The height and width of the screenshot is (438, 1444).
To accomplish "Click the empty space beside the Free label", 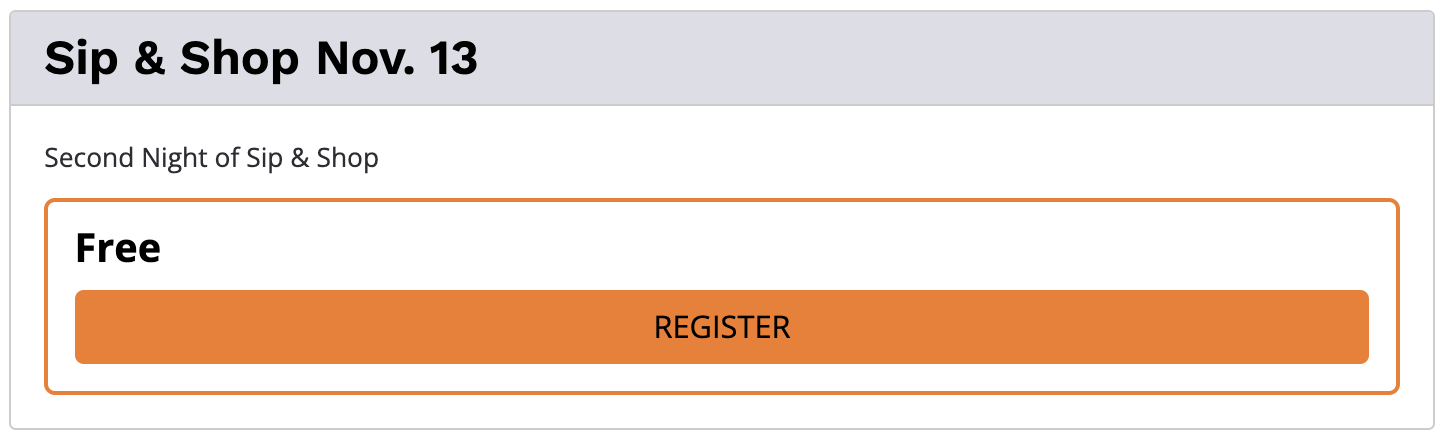I will tap(760, 248).
